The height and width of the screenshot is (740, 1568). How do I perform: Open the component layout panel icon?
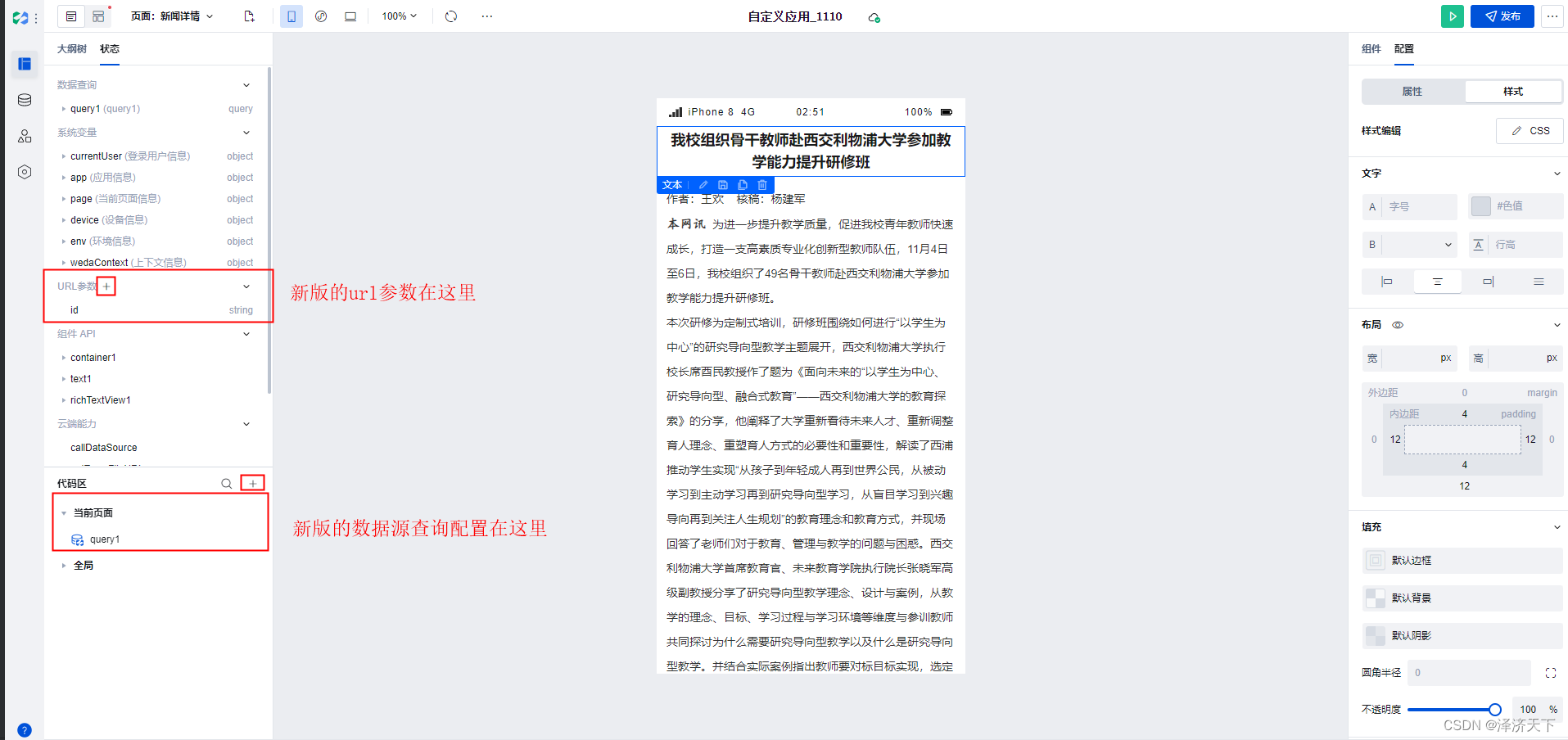point(98,16)
